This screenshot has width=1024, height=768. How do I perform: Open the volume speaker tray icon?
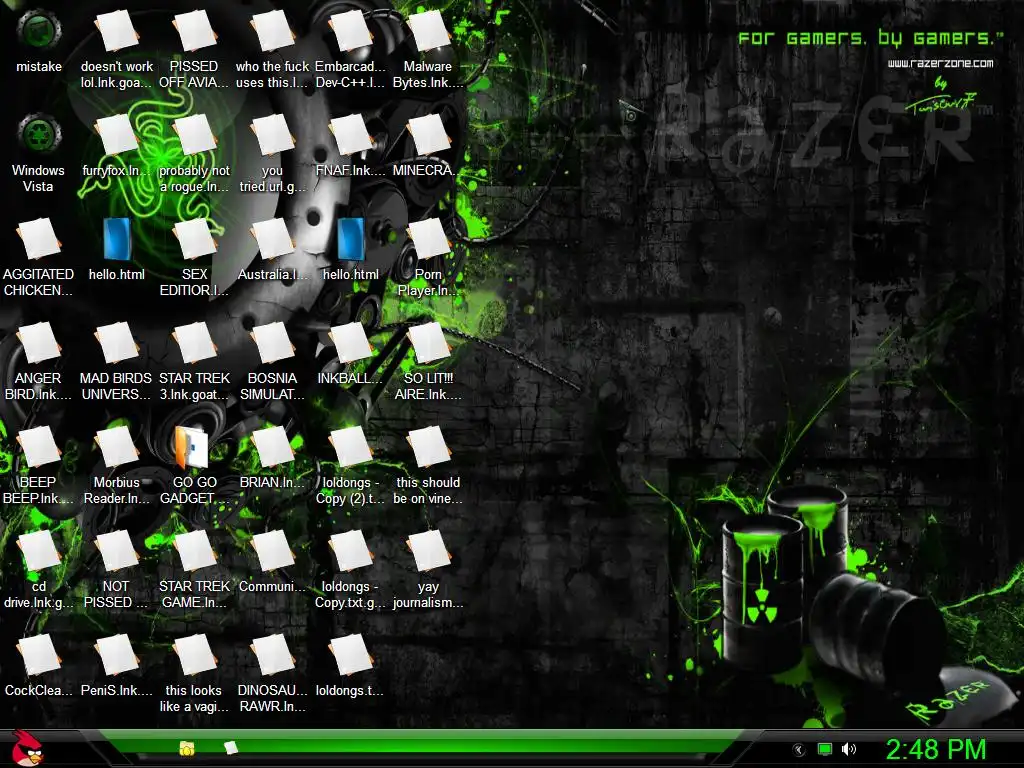point(849,749)
